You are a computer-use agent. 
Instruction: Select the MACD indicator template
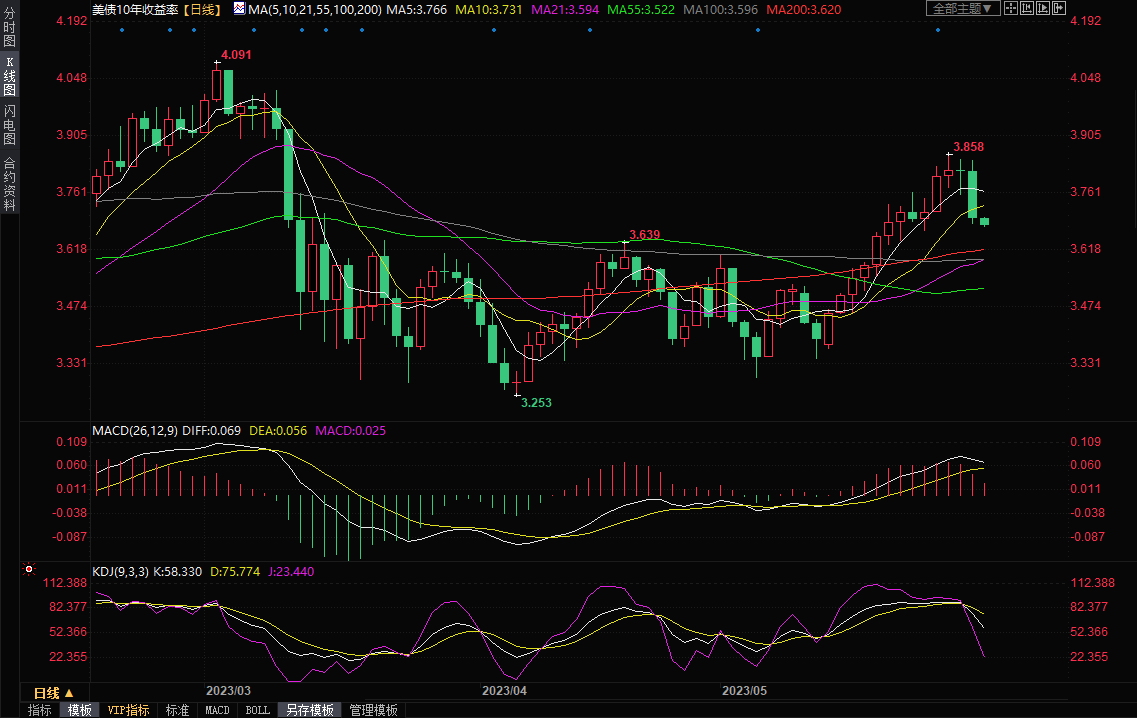click(x=217, y=710)
